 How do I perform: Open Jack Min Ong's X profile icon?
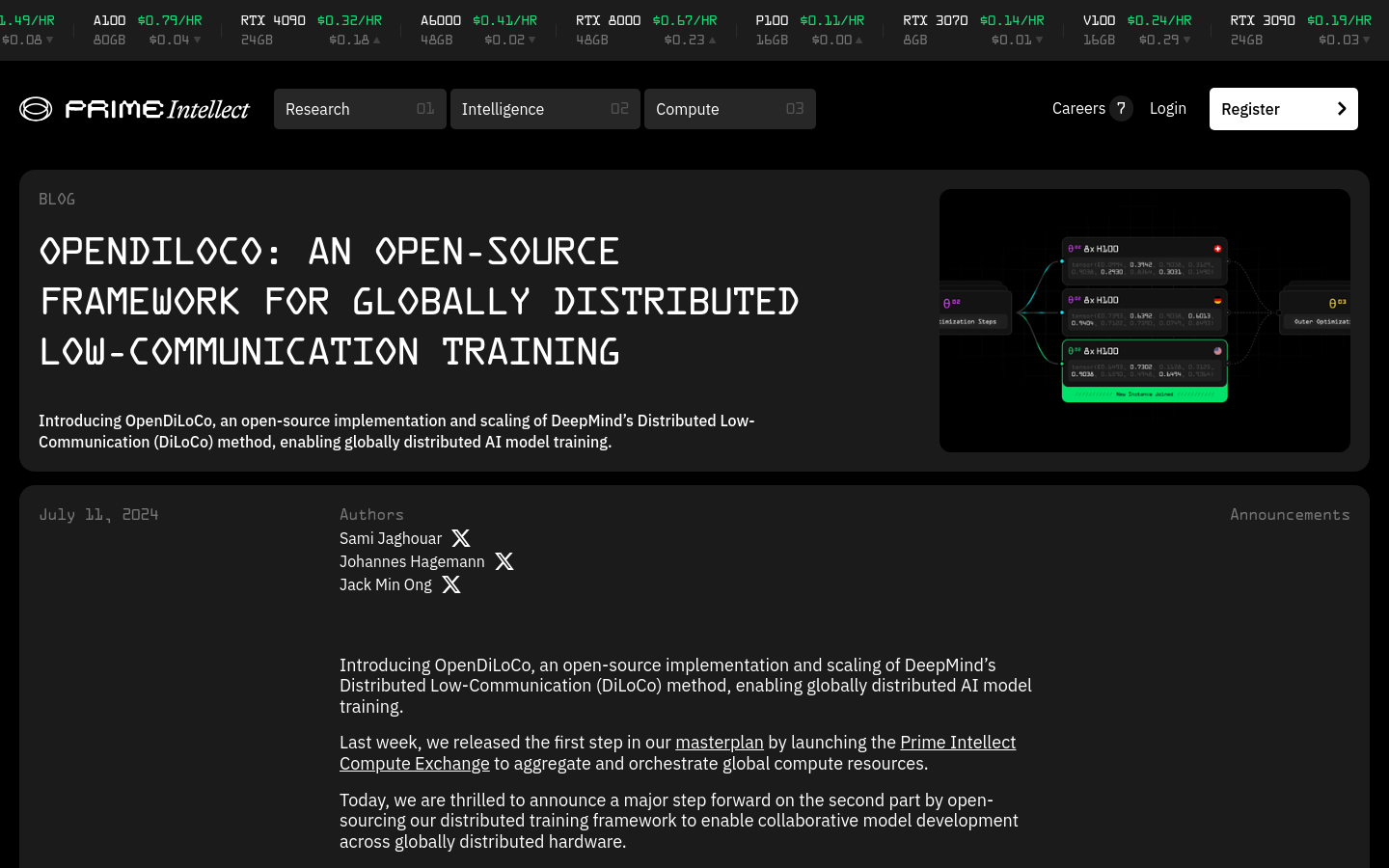[x=451, y=584]
